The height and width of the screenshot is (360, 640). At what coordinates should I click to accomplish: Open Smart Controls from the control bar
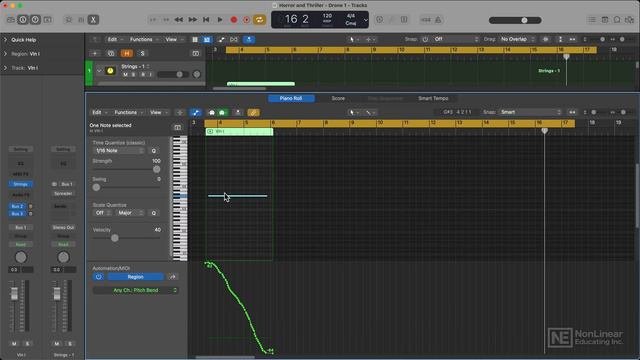(x=69, y=20)
